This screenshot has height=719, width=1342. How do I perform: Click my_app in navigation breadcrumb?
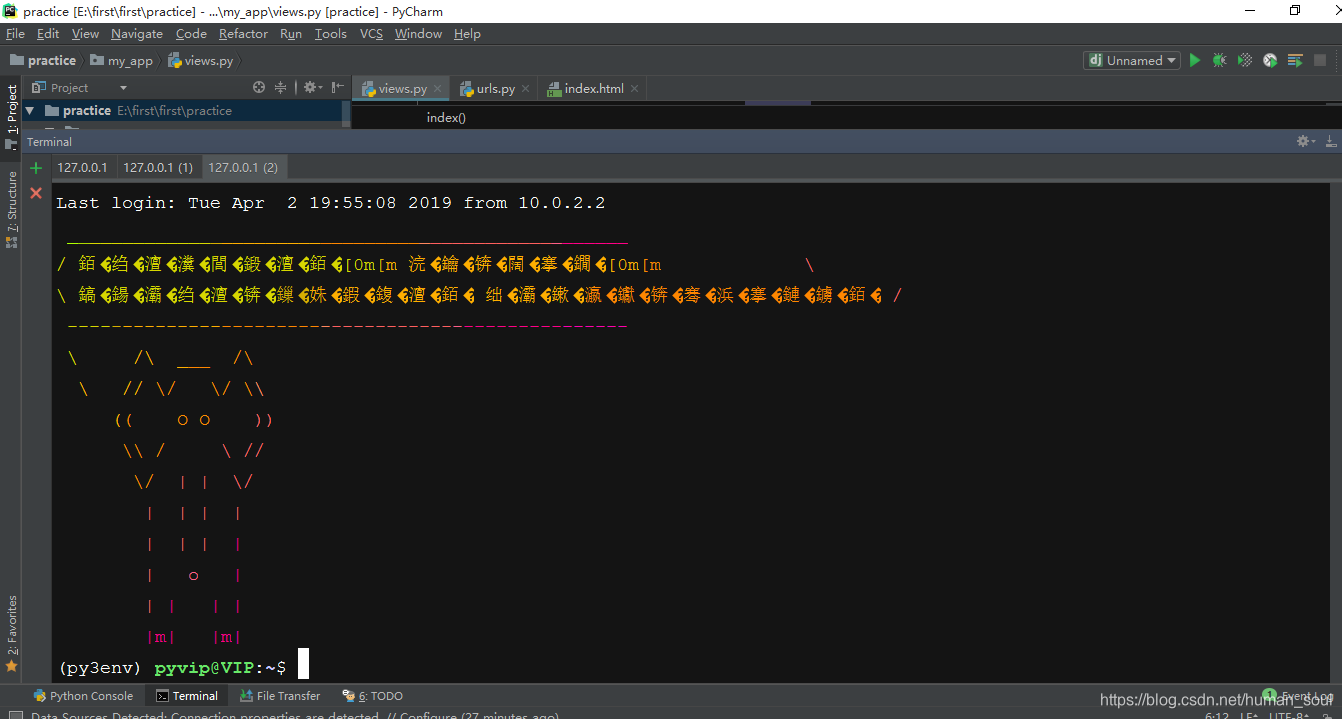[x=122, y=60]
